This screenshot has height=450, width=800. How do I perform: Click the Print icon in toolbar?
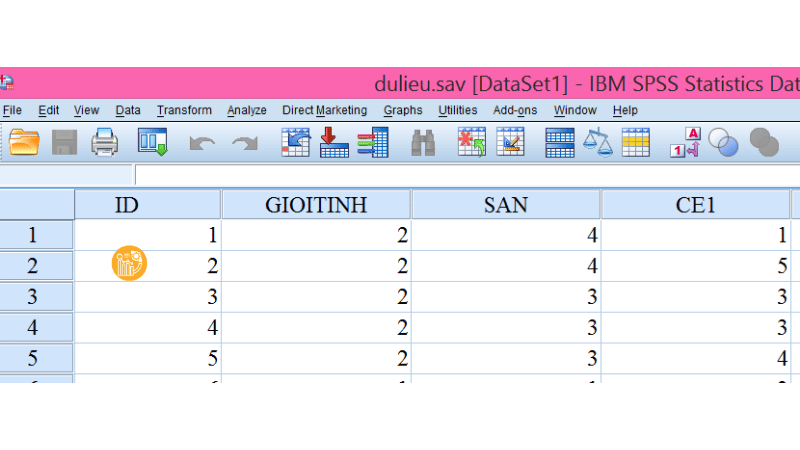click(x=105, y=143)
